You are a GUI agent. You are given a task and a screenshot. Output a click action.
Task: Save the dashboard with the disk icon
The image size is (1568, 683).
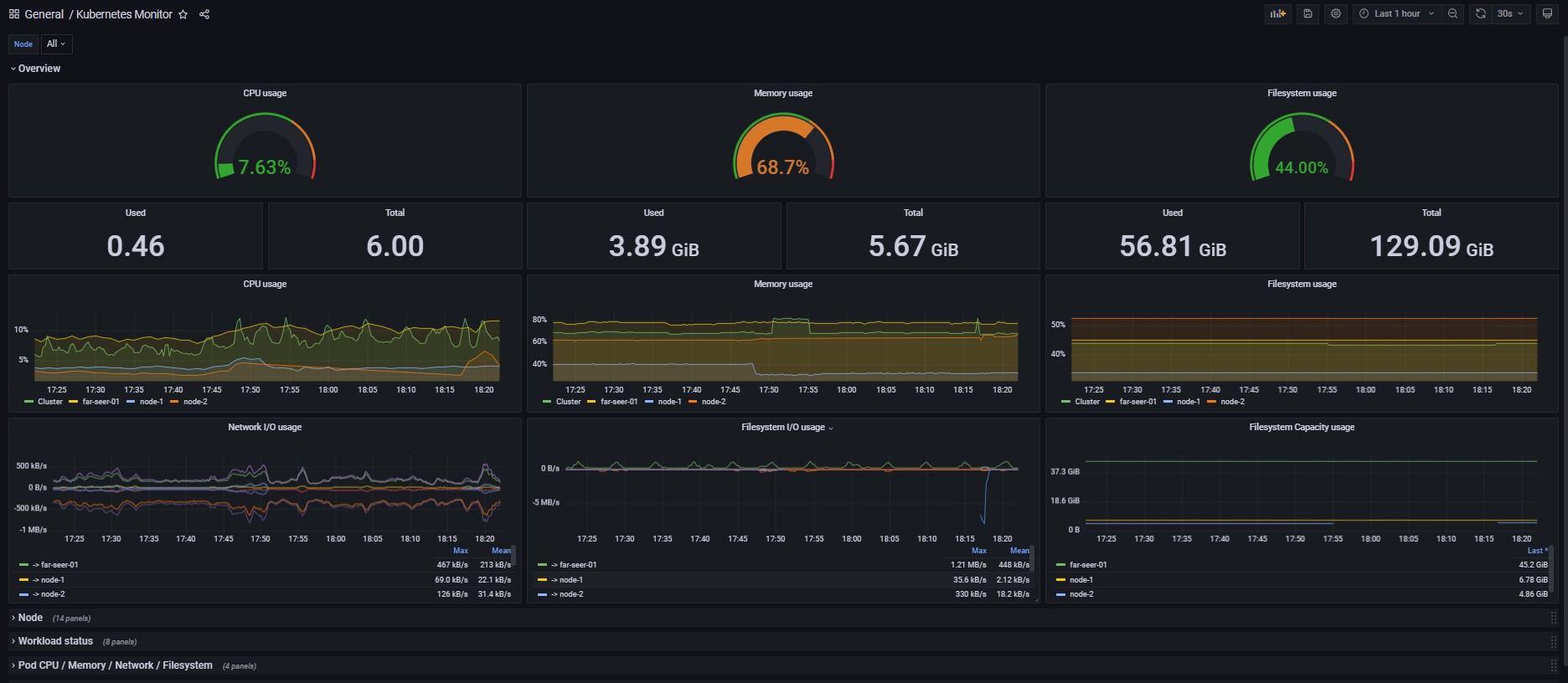point(1308,13)
